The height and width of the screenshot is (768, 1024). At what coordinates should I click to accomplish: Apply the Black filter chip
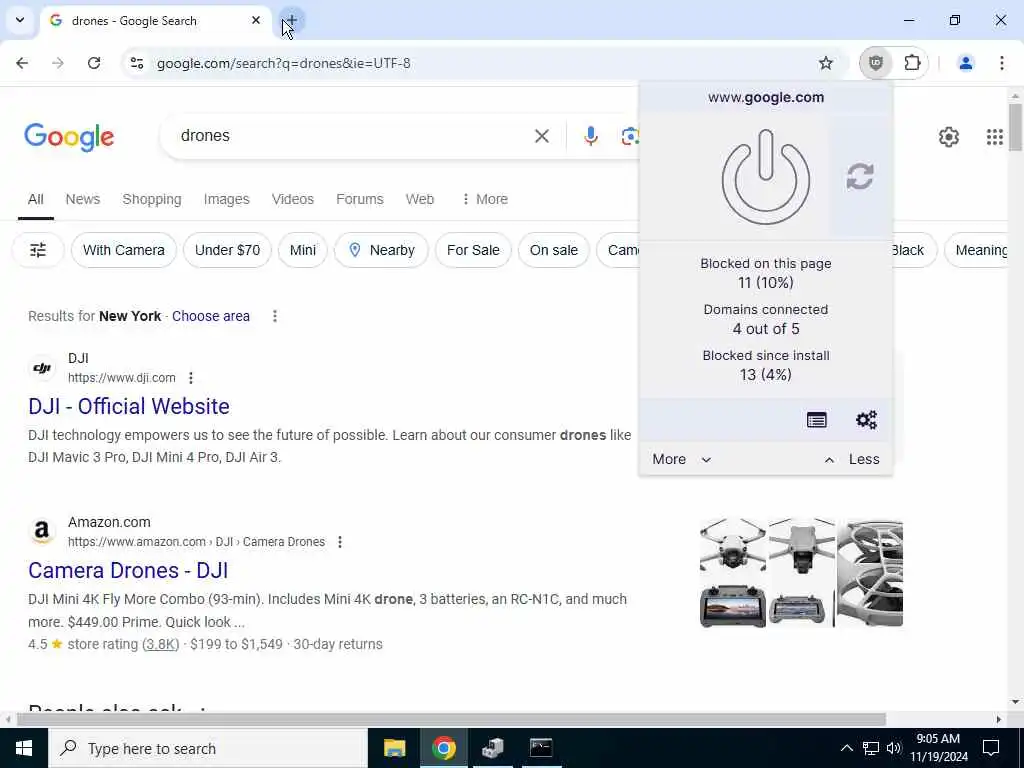point(914,250)
